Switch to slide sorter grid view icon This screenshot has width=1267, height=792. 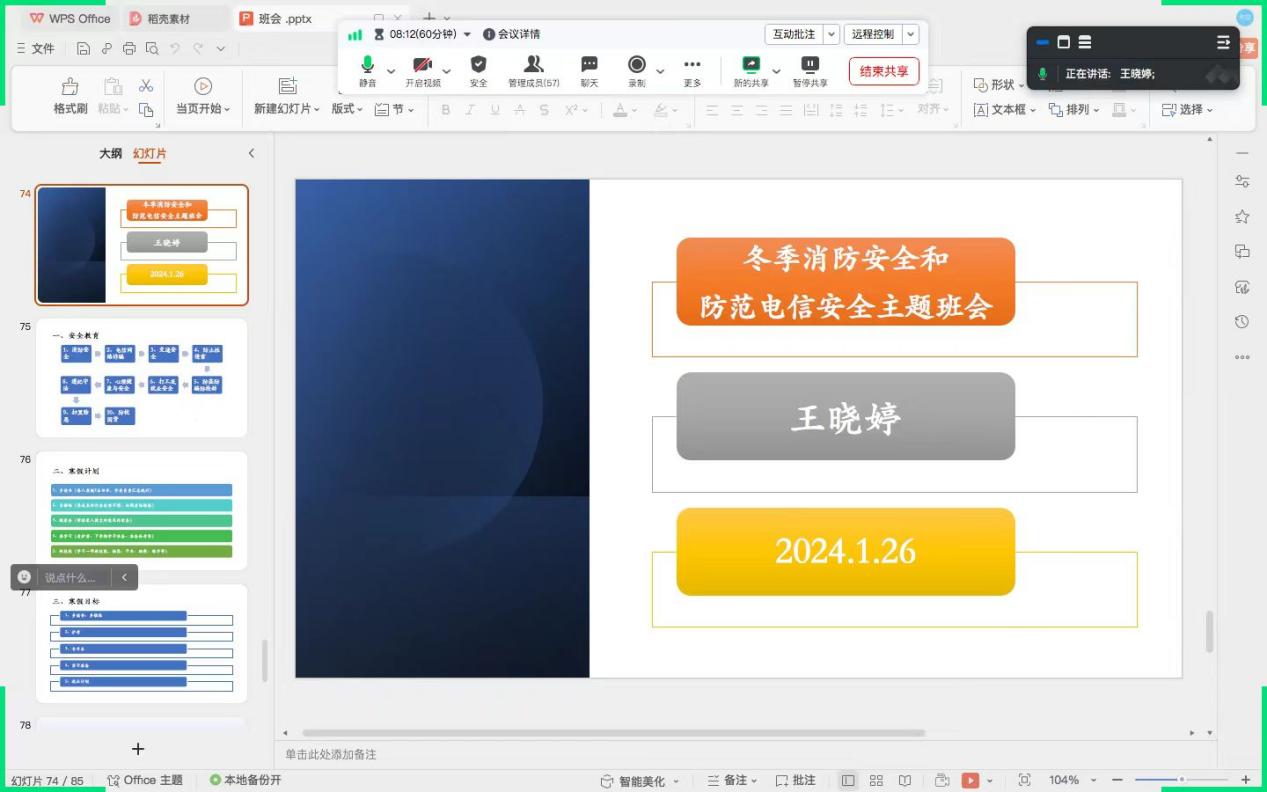tap(876, 780)
